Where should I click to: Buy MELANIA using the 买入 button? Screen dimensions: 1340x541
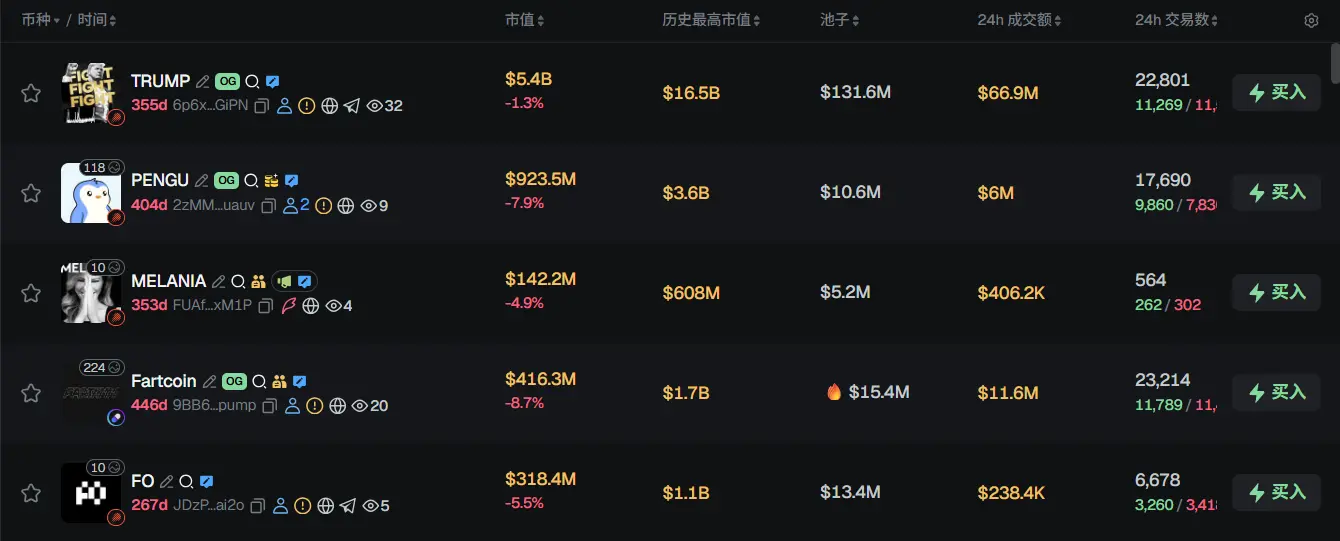tap(1277, 292)
